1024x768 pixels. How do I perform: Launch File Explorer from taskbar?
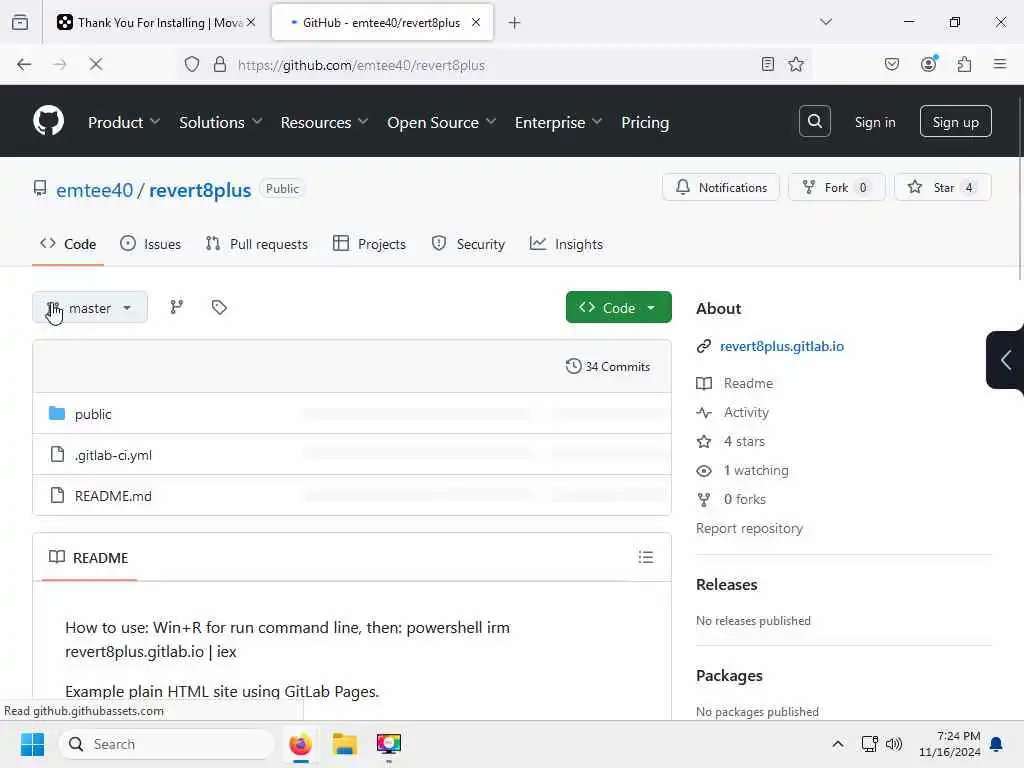pos(344,744)
